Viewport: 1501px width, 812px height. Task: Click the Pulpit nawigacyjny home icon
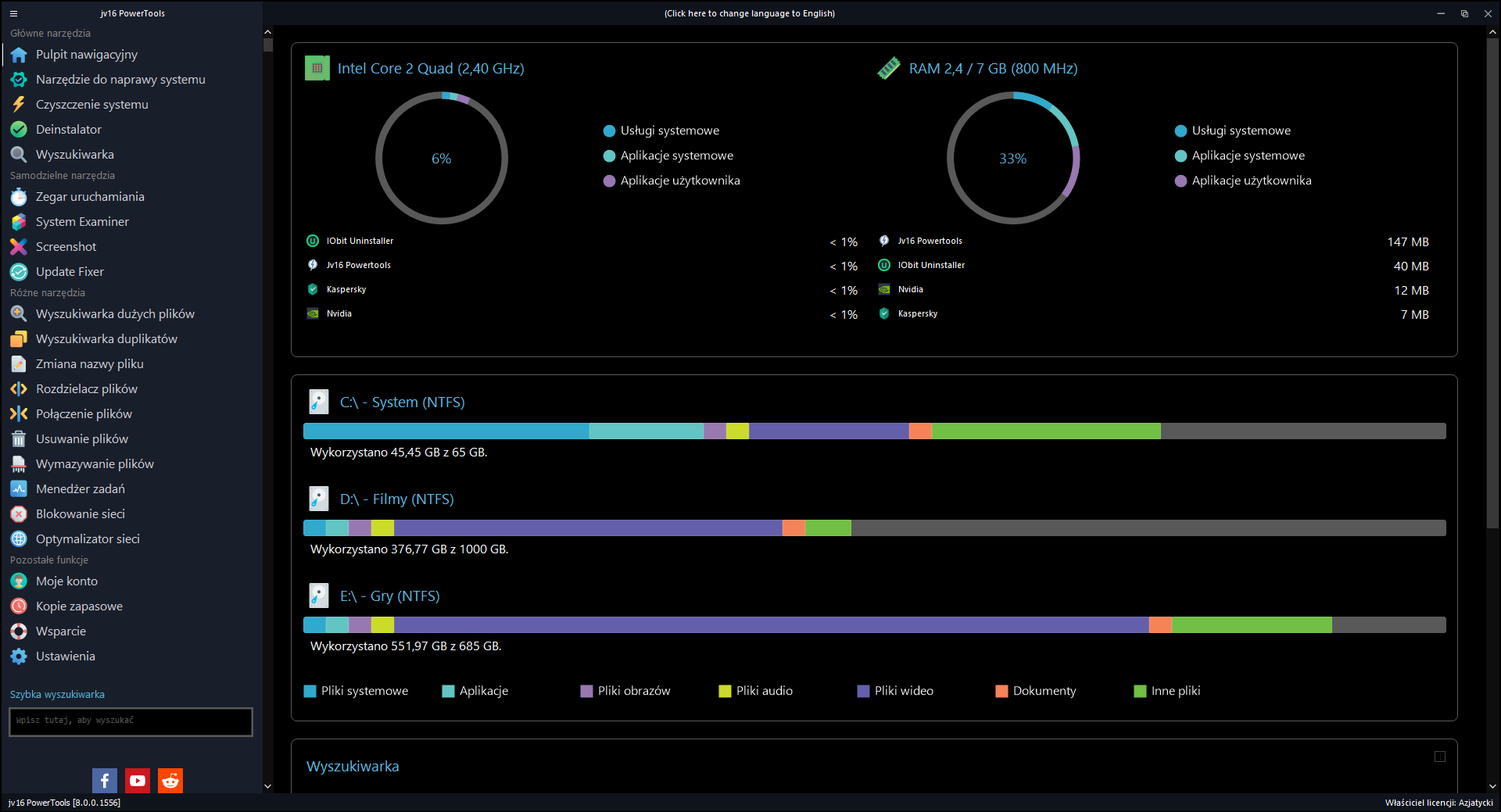pos(19,55)
